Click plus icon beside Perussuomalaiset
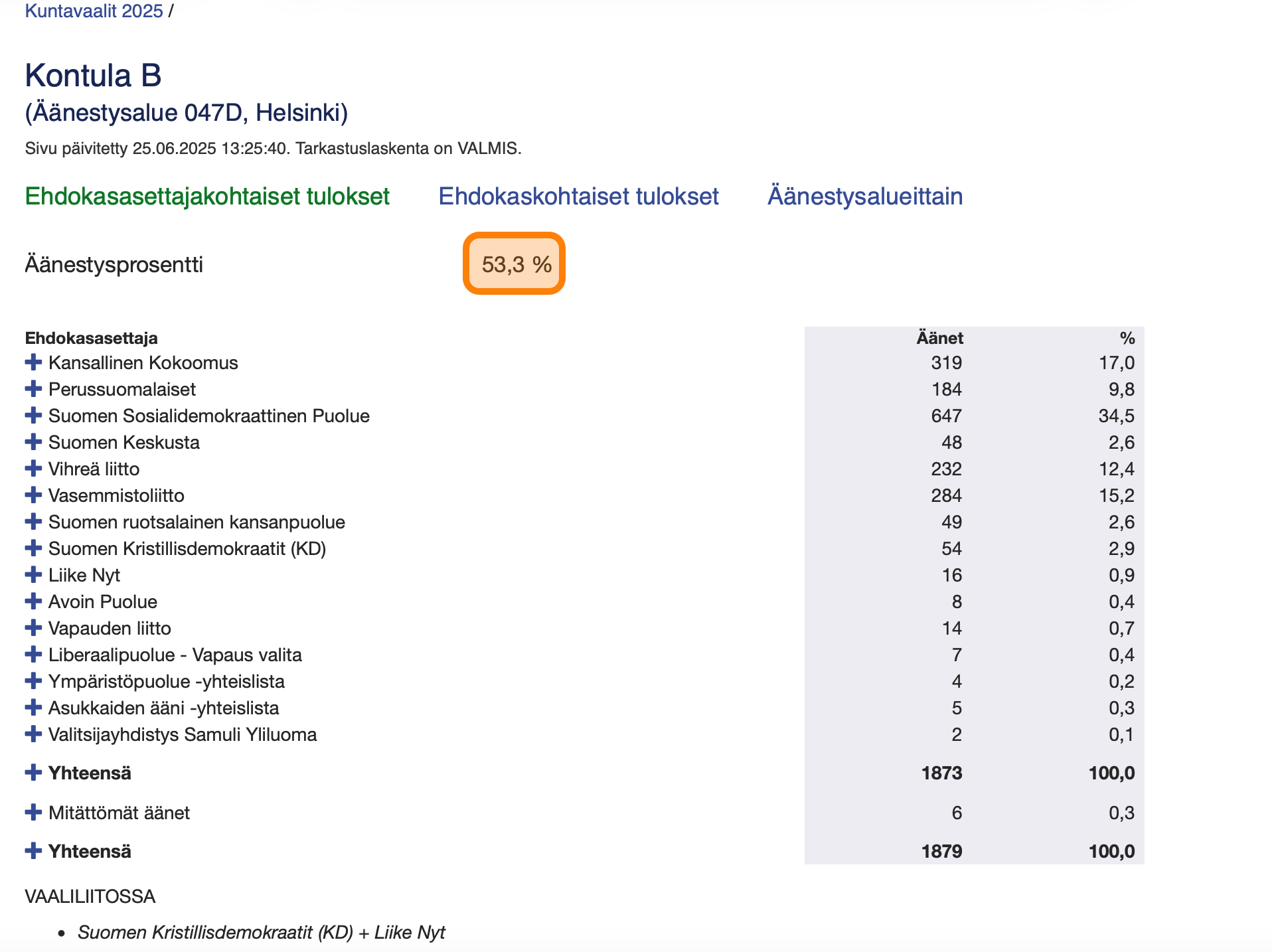 (x=33, y=389)
